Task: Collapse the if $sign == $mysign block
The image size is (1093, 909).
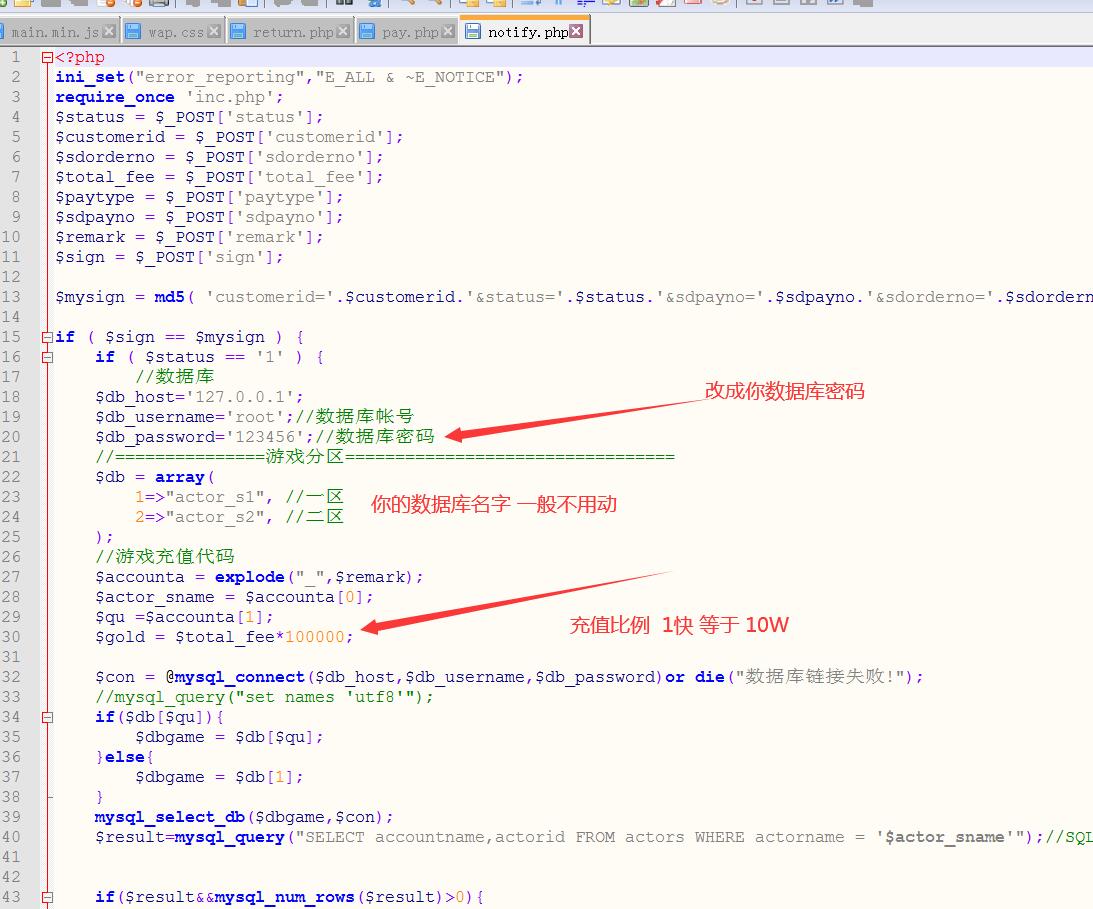Action: point(47,337)
